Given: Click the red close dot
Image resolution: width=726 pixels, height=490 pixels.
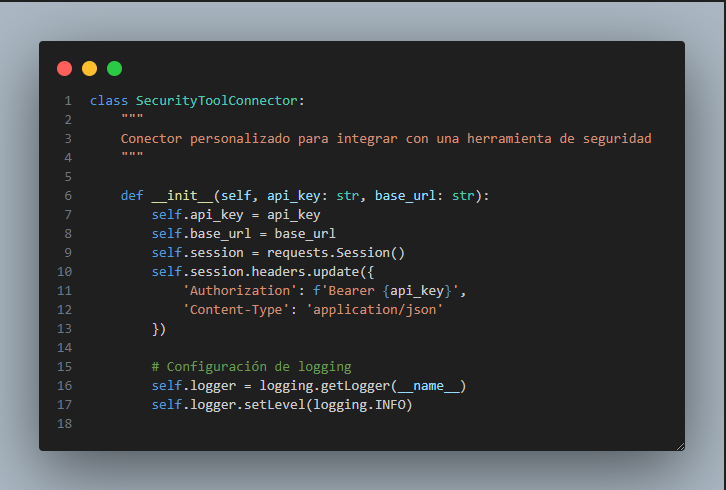Looking at the screenshot, I should tap(65, 68).
